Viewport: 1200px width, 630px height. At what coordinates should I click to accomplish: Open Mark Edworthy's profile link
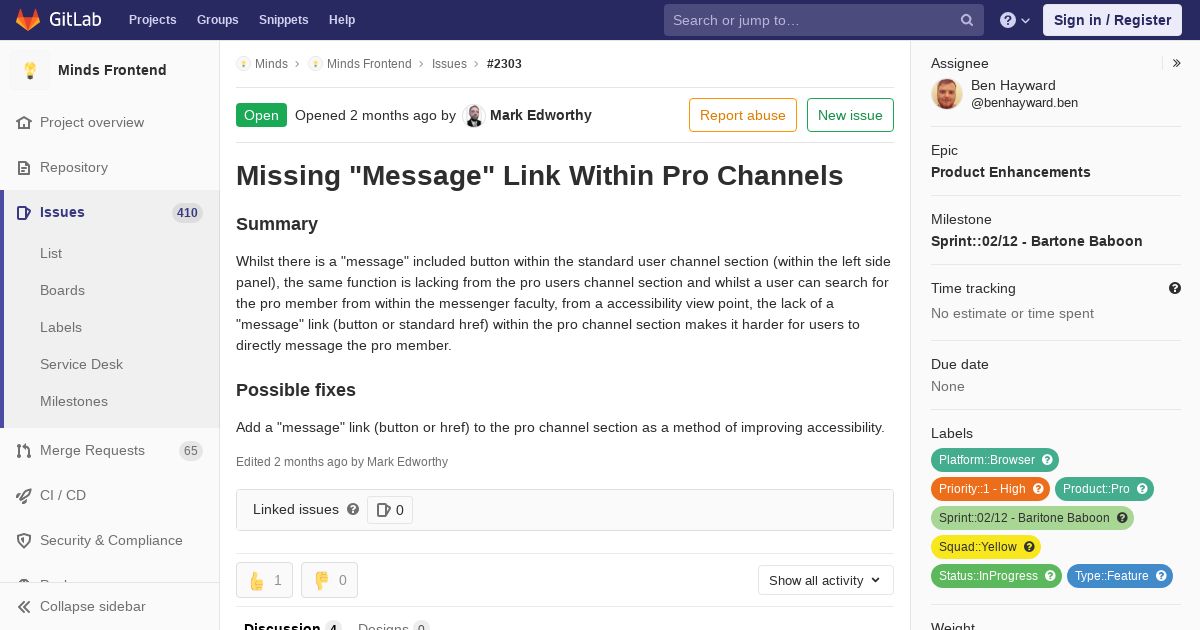pos(541,115)
